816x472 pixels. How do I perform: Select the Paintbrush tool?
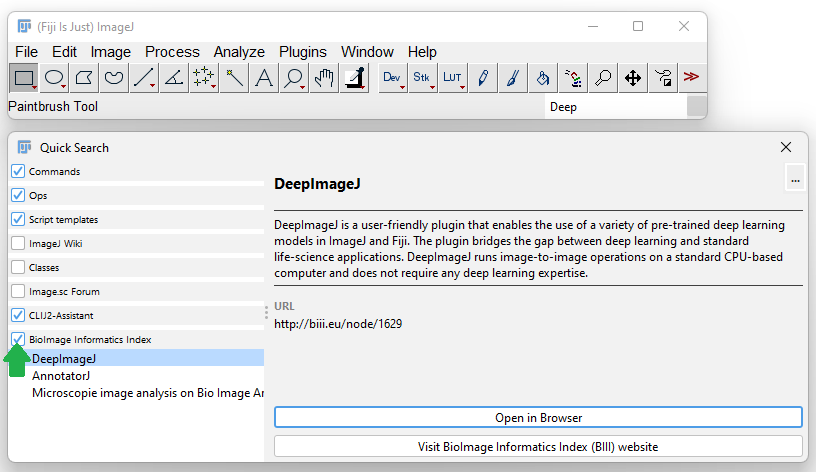[513, 78]
